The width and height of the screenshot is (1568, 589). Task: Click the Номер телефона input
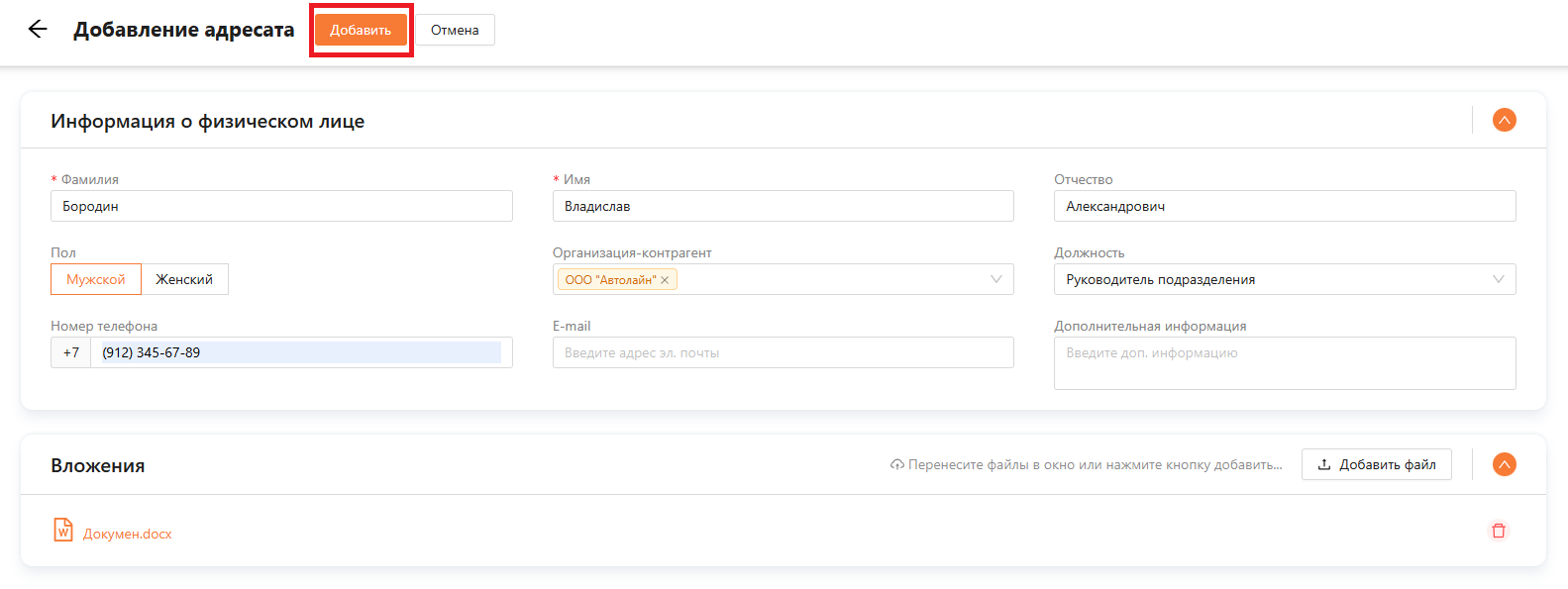(301, 352)
